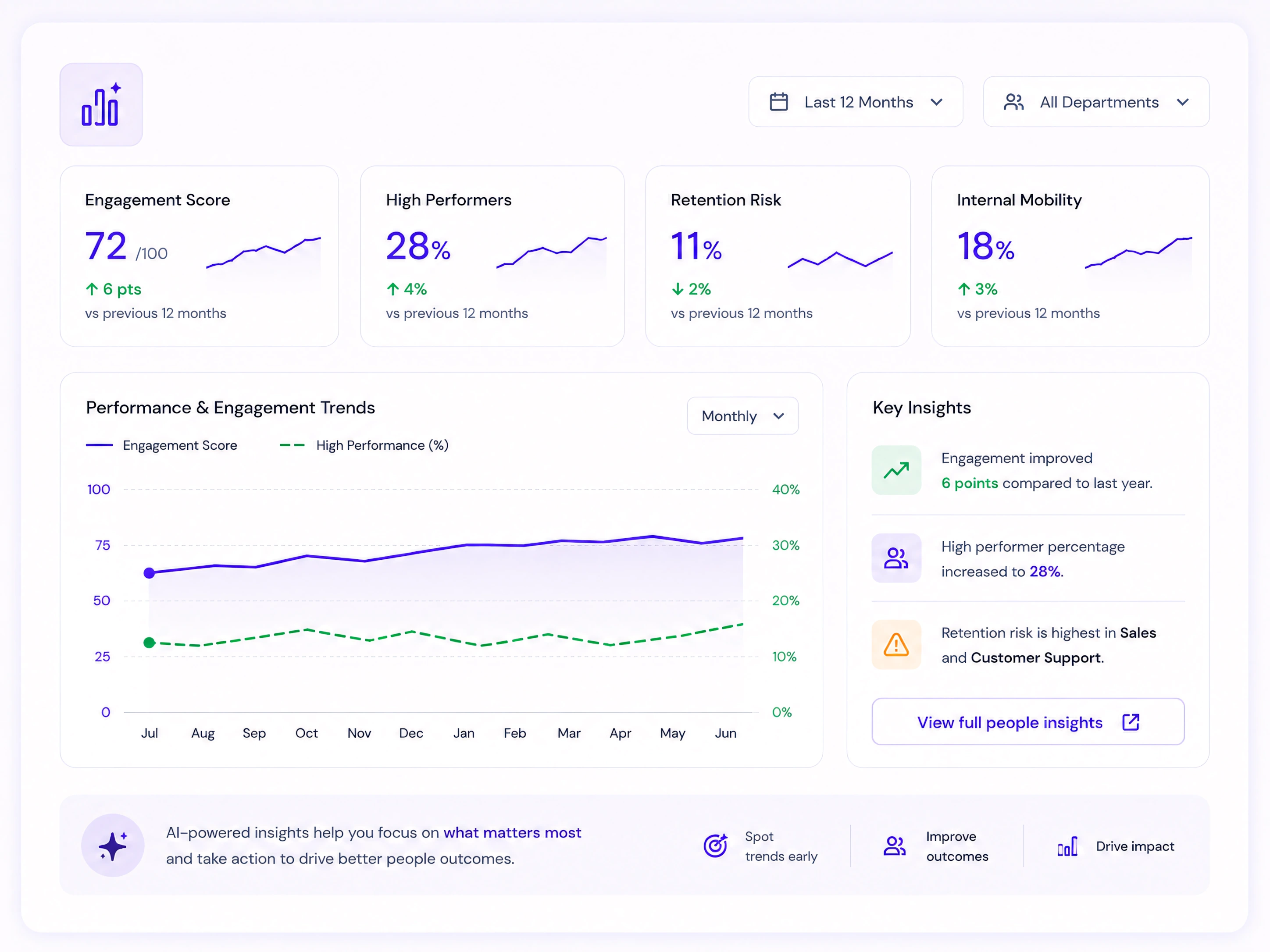Click the 72 engagement score value
1270x952 pixels.
click(106, 246)
